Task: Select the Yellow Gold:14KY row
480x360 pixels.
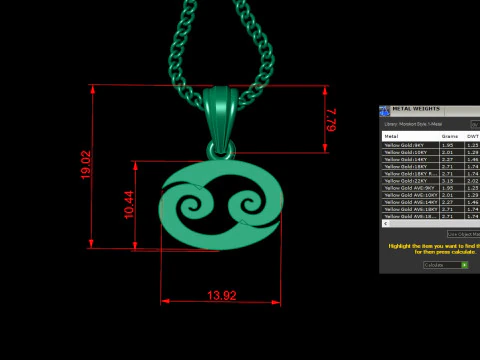Action: (431, 159)
